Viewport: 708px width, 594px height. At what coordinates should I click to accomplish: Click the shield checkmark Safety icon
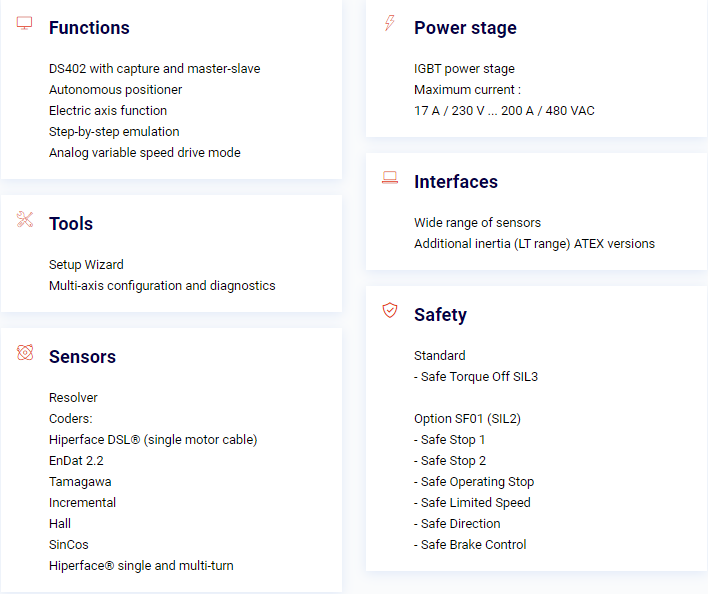click(x=390, y=310)
